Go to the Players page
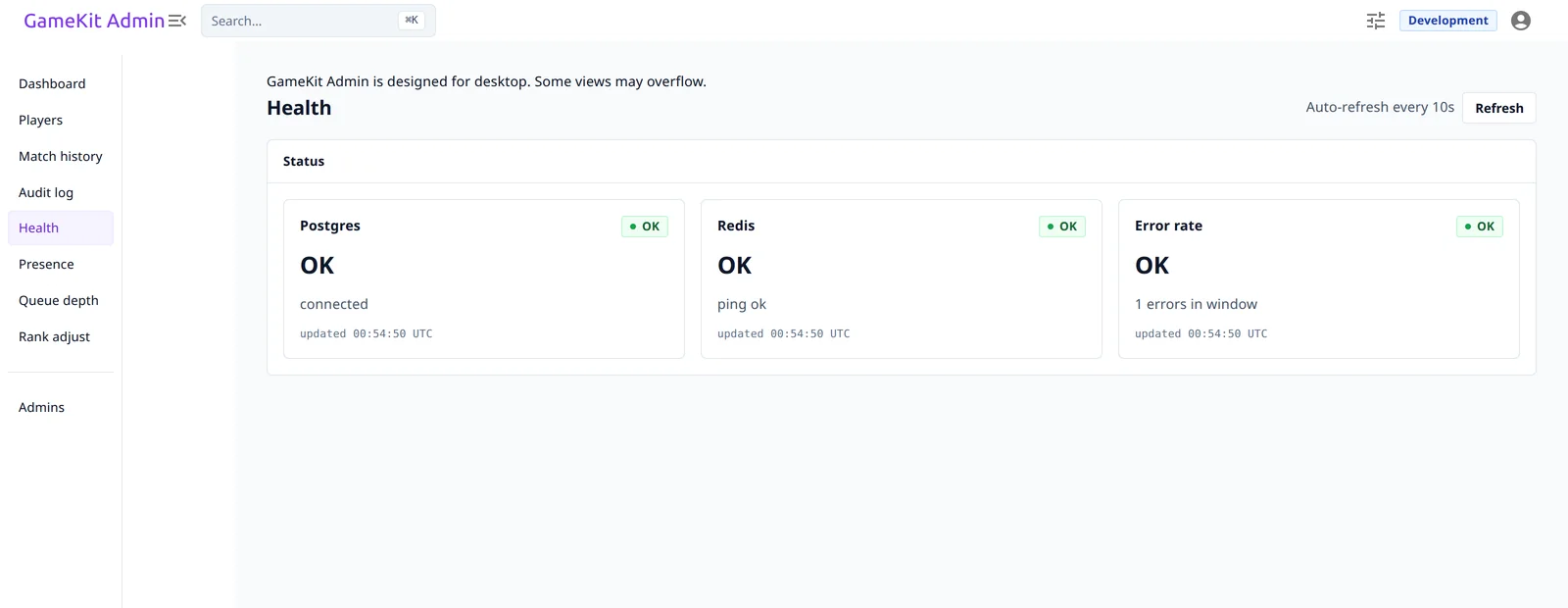 (61, 121)
